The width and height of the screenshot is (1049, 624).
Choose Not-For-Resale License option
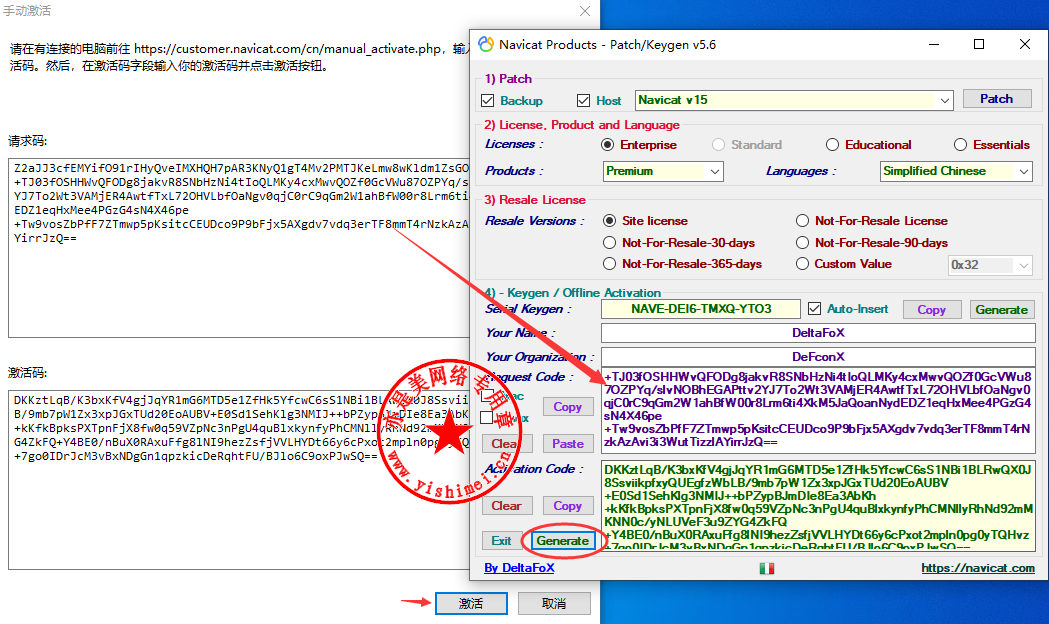802,221
